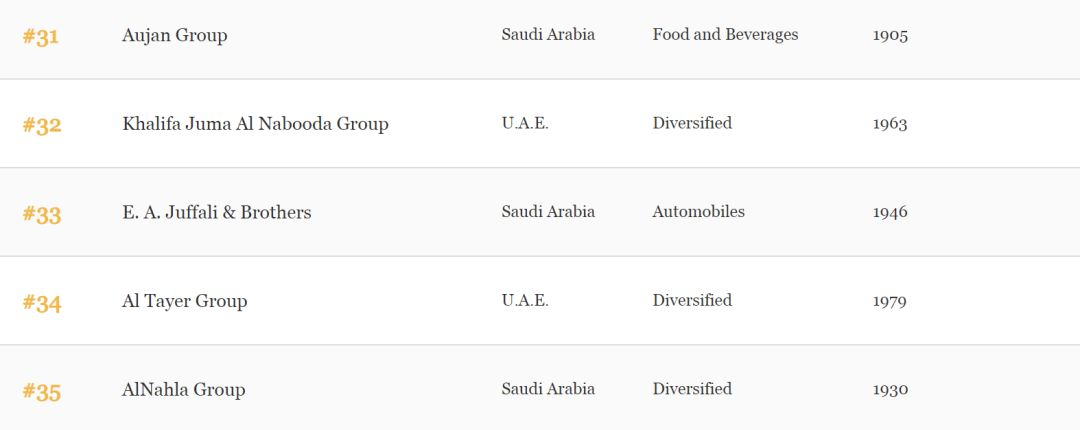Click the Automobiles sector text
Viewport: 1080px width, 430px height.
(698, 212)
